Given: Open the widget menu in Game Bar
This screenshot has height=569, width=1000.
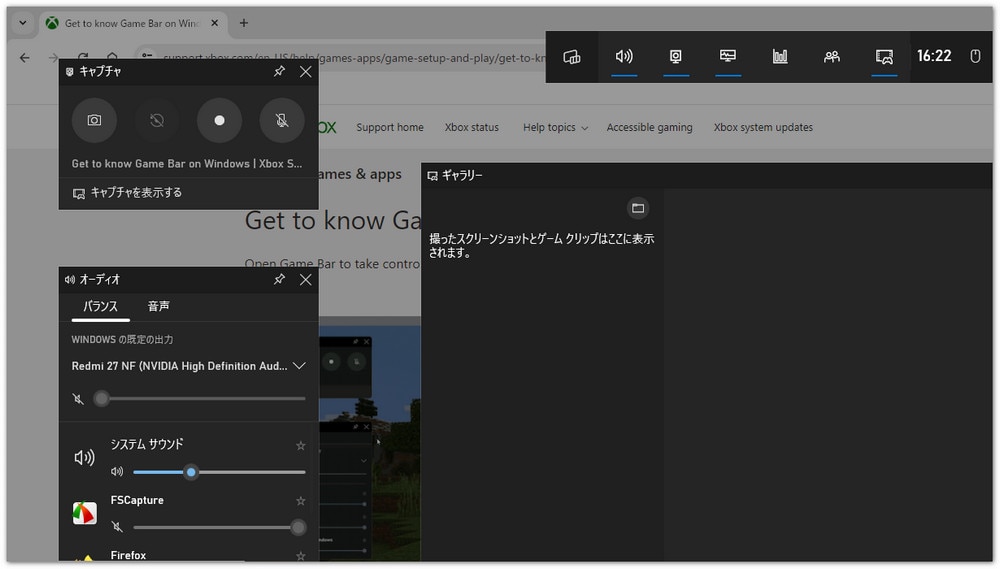Looking at the screenshot, I should click(x=572, y=57).
